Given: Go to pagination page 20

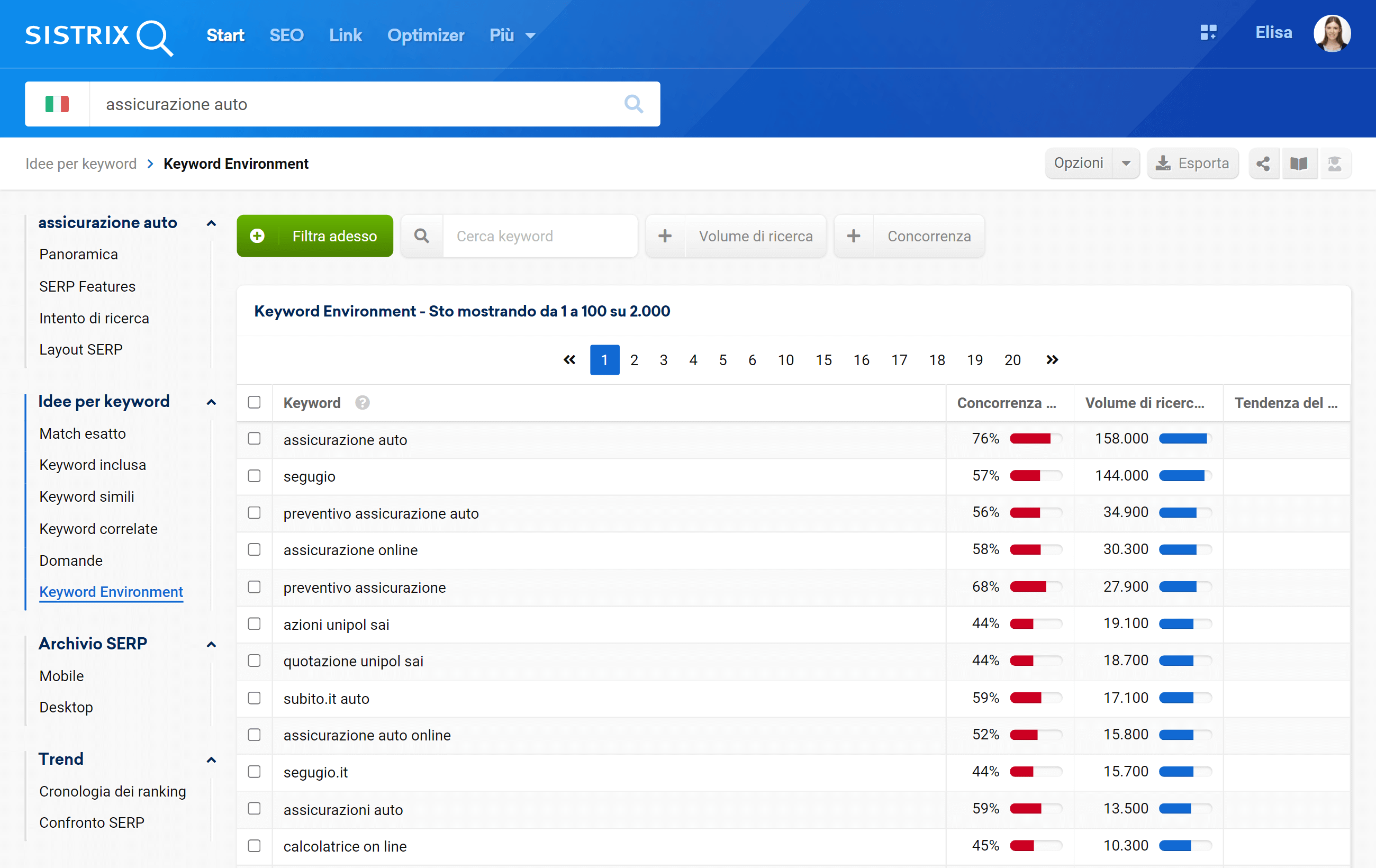Looking at the screenshot, I should click(x=1012, y=360).
